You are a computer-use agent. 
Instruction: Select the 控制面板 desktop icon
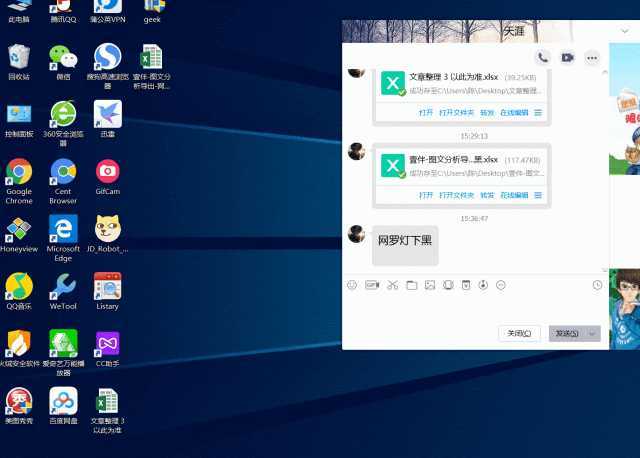(19, 119)
